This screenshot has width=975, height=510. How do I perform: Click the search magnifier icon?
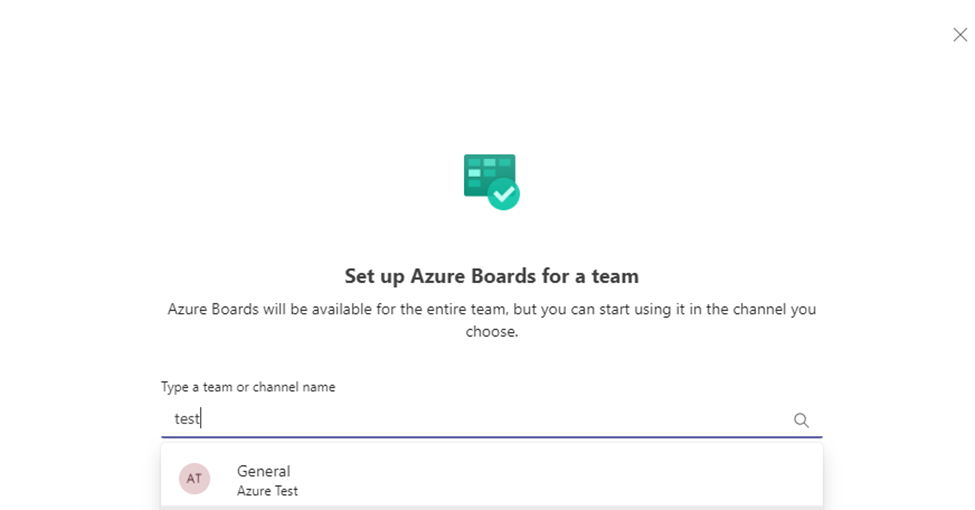tap(801, 420)
